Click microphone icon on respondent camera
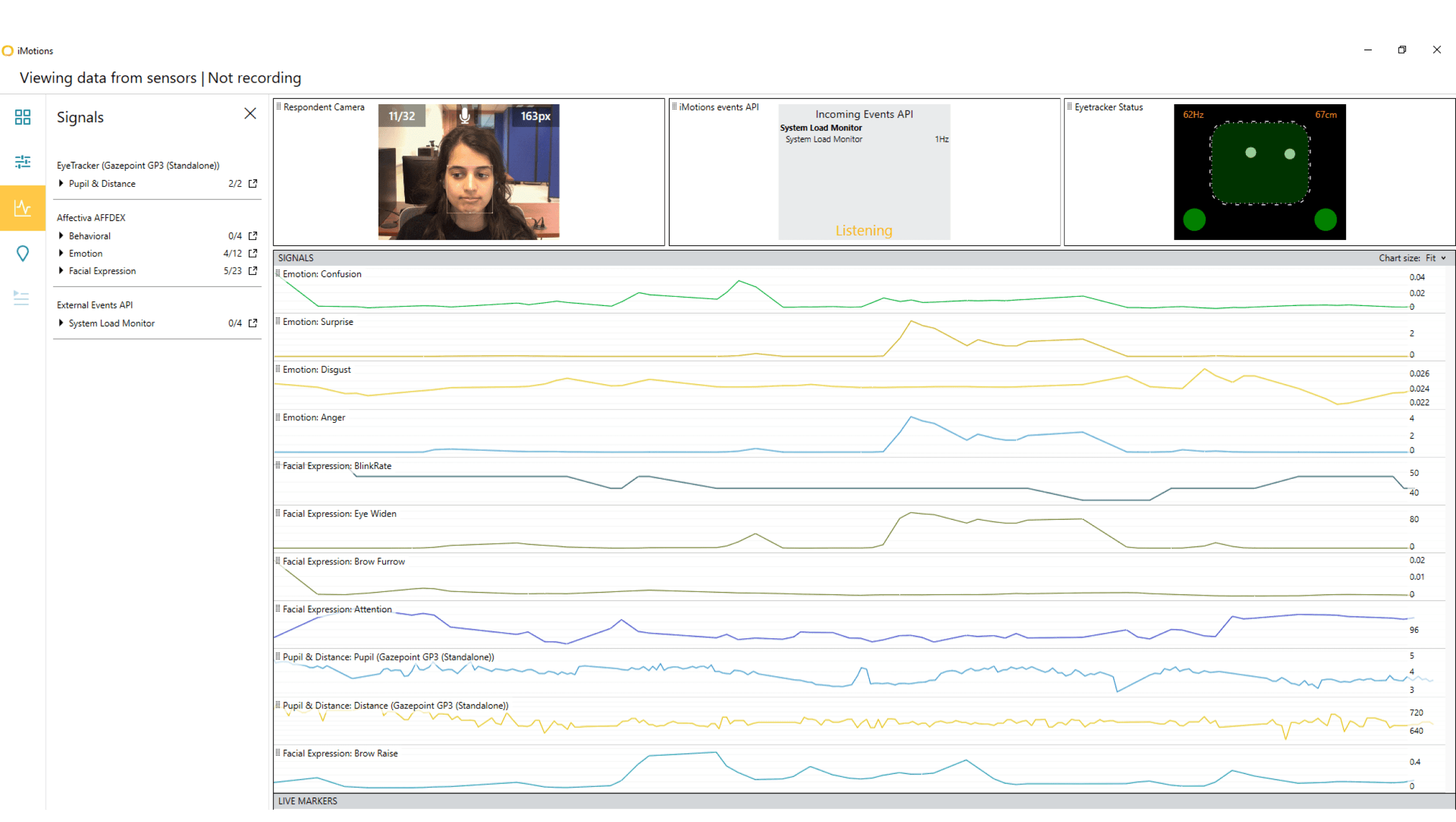This screenshot has width=1456, height=822. pyautogui.click(x=465, y=116)
